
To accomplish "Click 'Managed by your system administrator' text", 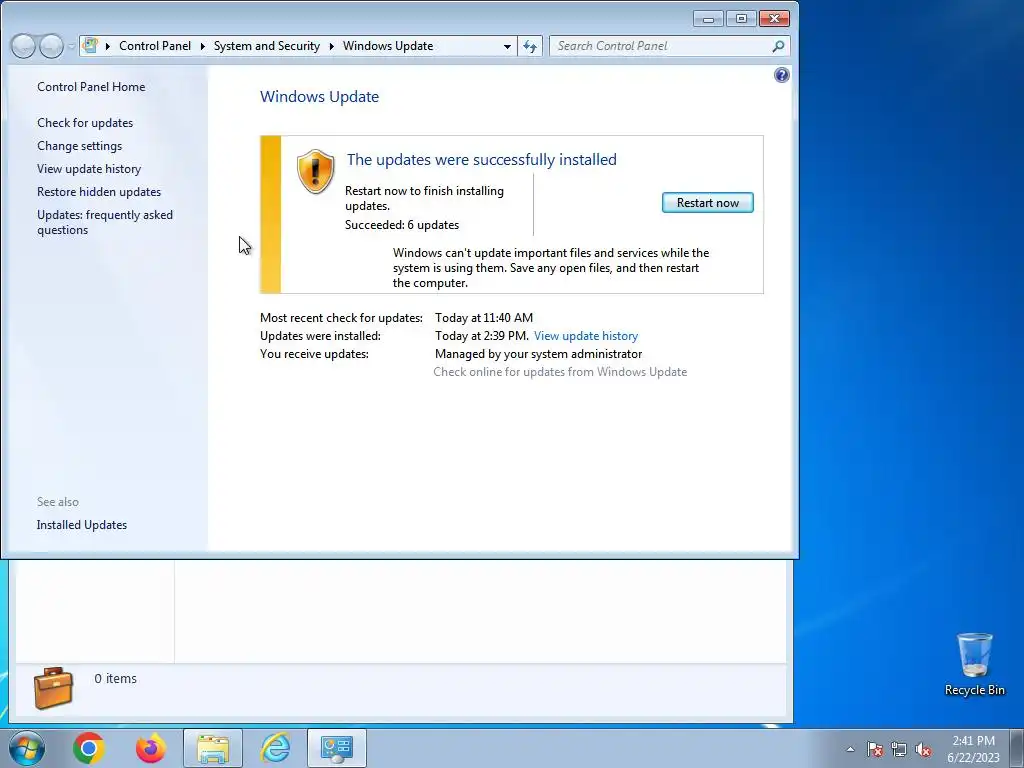I will (538, 354).
